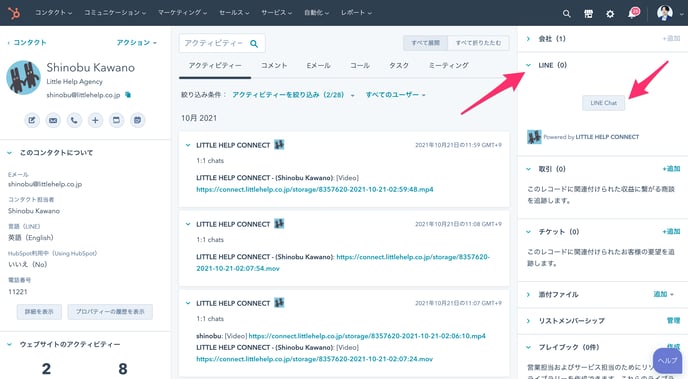This screenshot has height=379, width=688.
Task: Open the notifications bell
Action: (633, 13)
